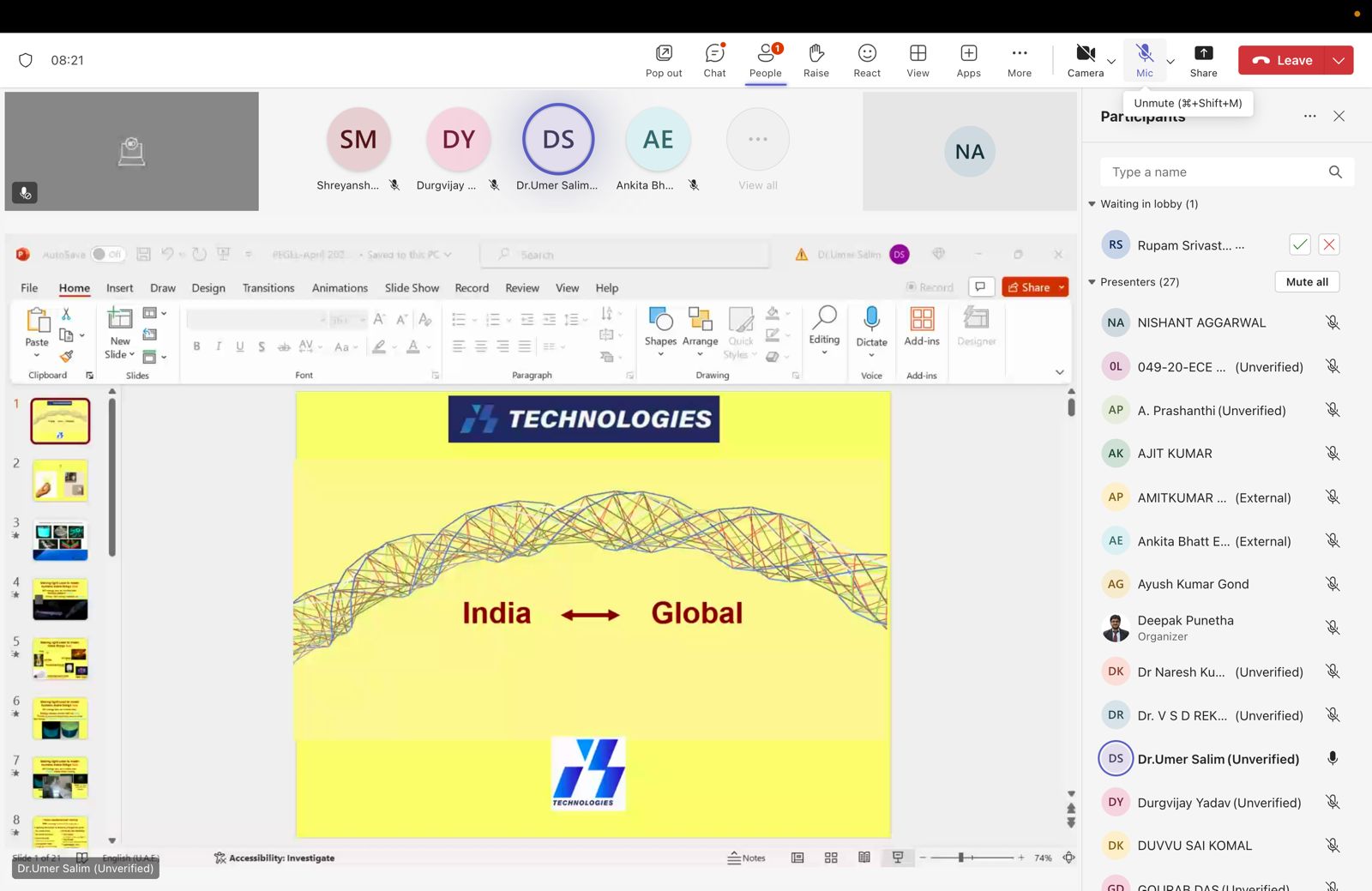Collapse the Presenters list
The height and width of the screenshot is (891, 1372).
1092,282
